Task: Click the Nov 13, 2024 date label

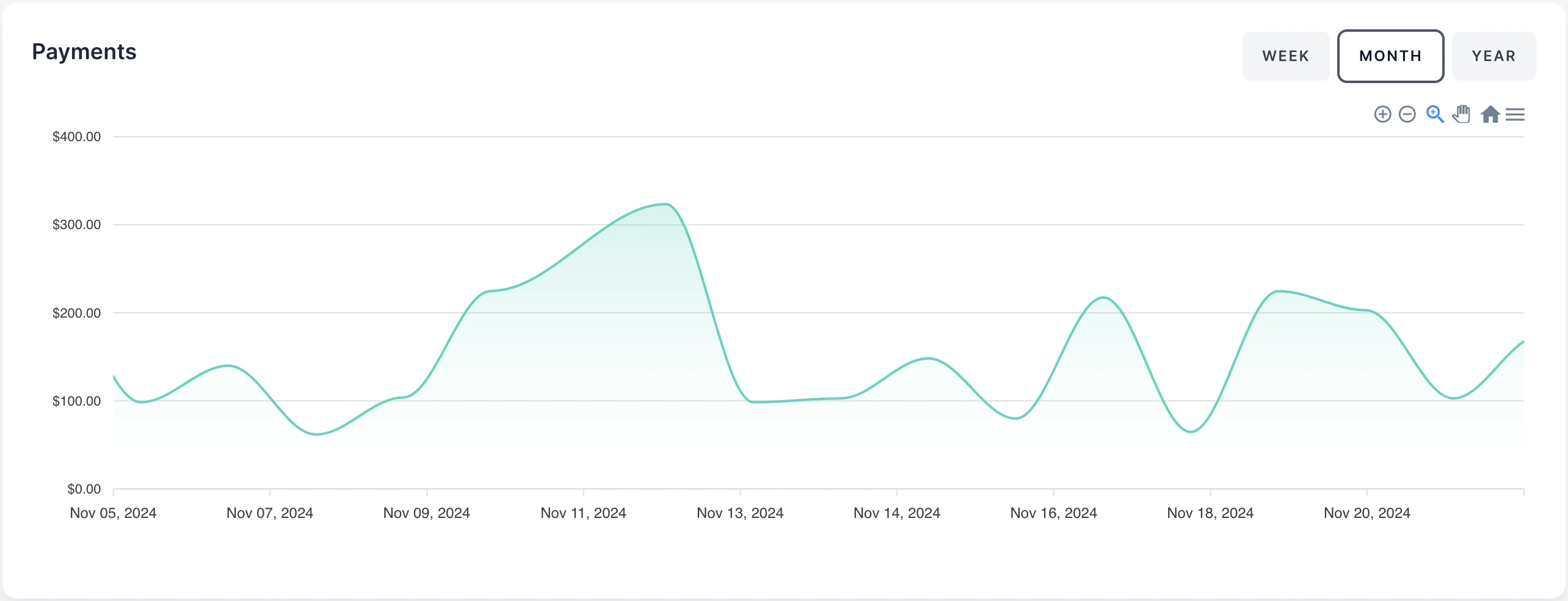Action: (740, 513)
